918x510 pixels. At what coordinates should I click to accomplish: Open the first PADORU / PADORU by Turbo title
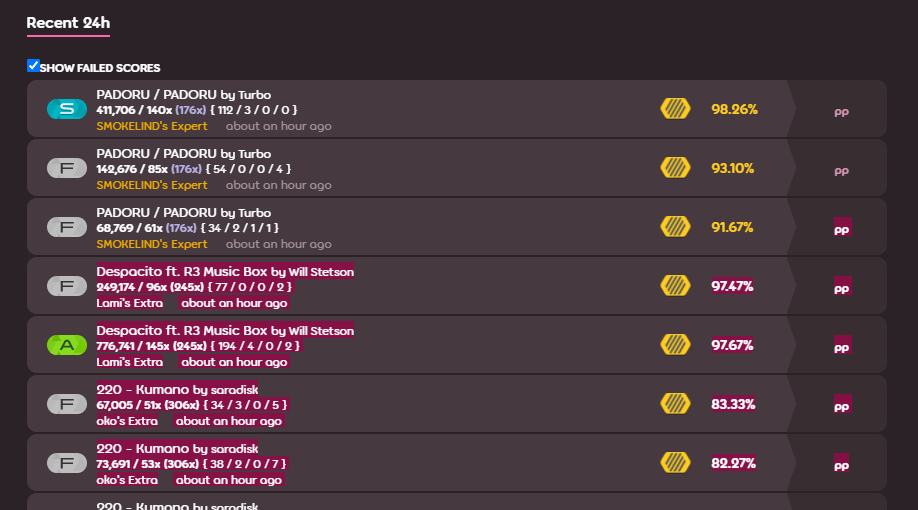click(x=183, y=95)
